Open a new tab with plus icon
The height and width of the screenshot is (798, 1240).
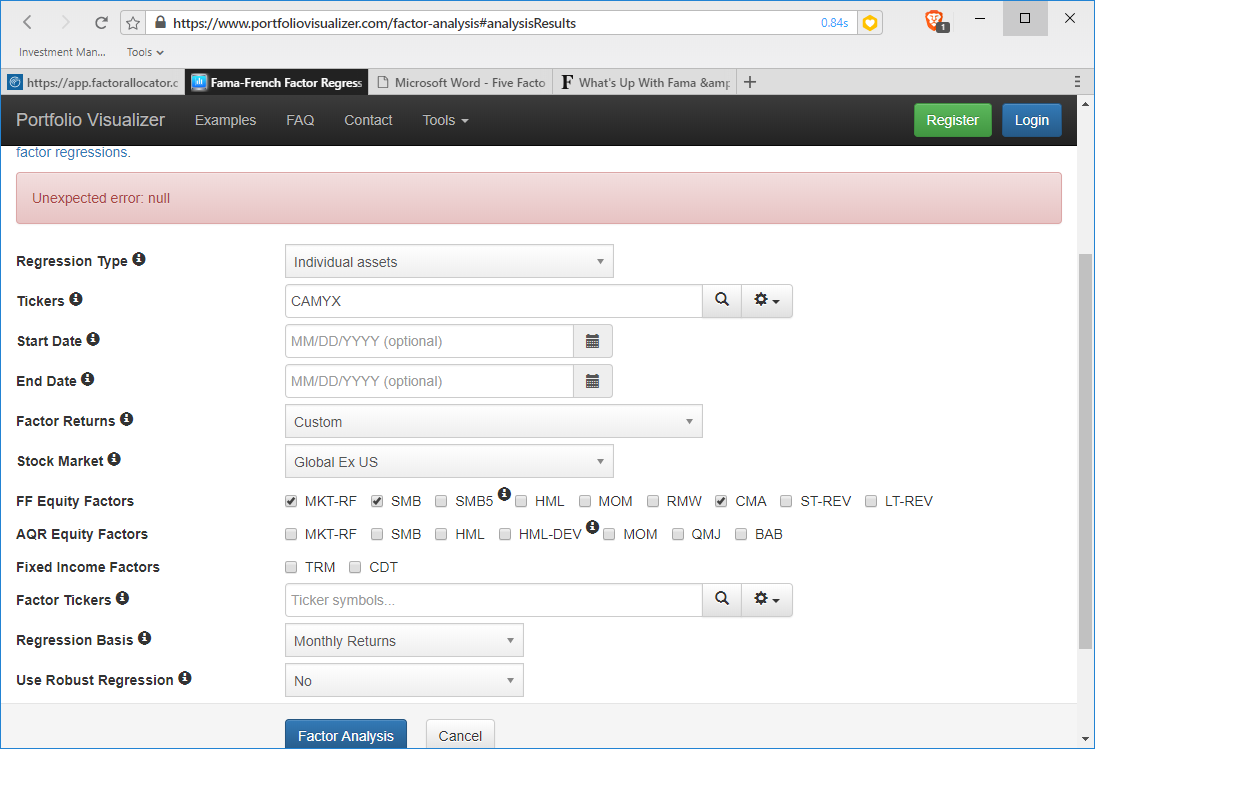tap(750, 82)
